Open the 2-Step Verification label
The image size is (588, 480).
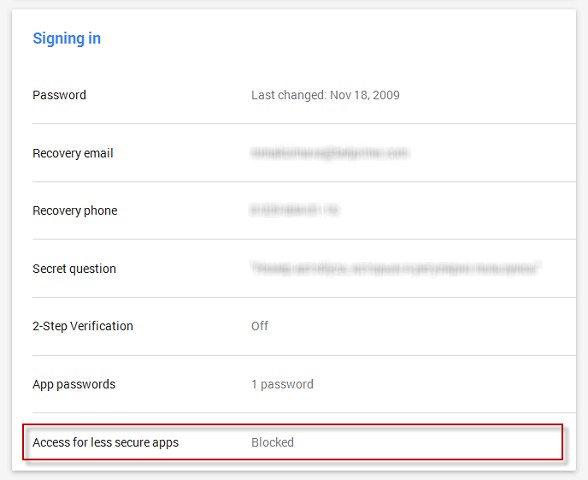click(x=83, y=326)
